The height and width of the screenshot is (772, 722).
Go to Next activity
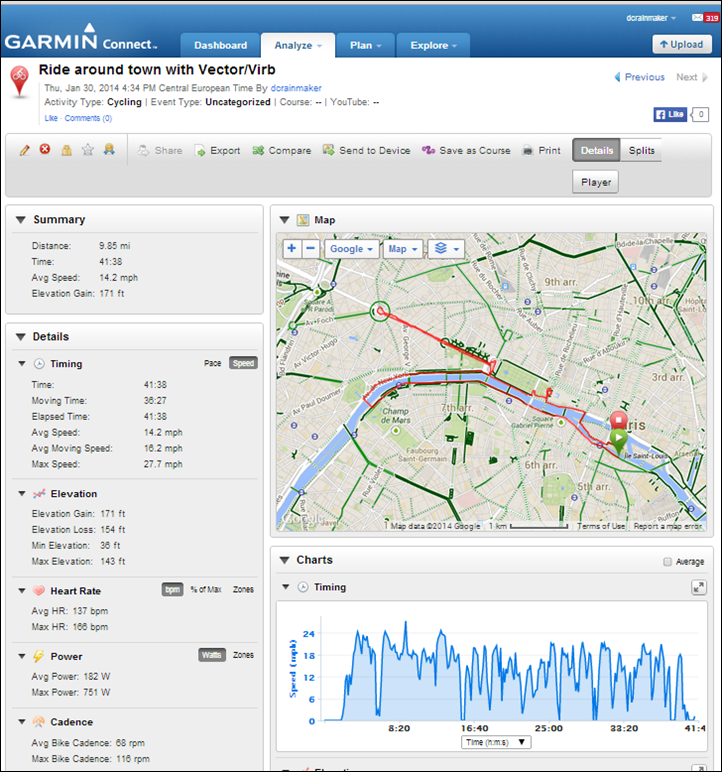[692, 77]
